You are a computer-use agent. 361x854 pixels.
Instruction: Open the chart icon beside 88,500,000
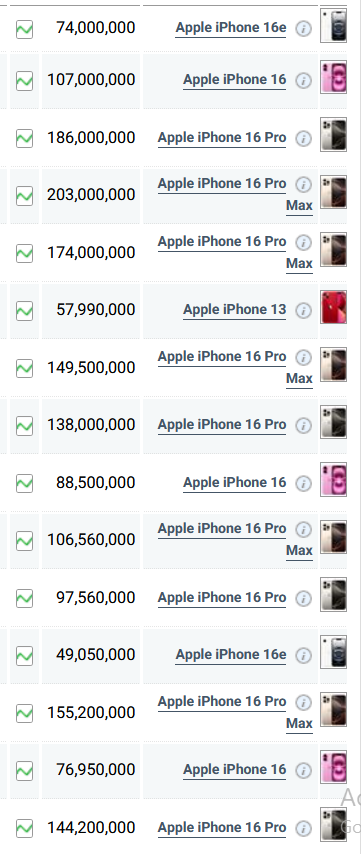tap(25, 483)
